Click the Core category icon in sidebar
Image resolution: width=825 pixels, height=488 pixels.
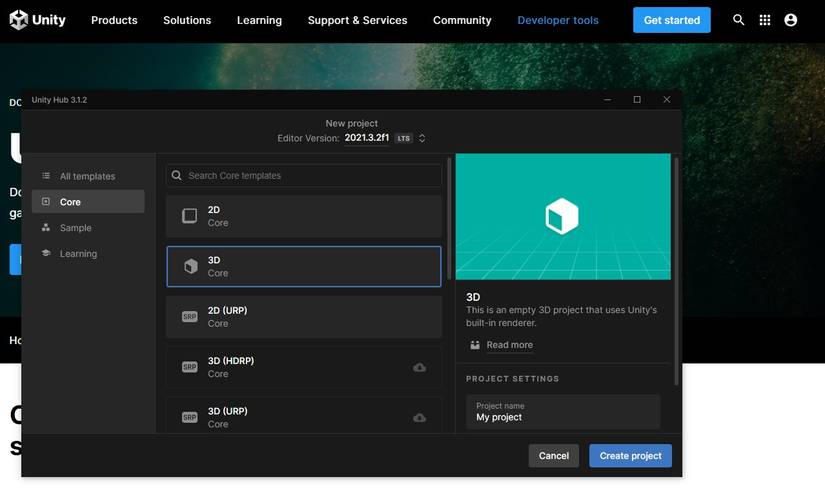point(46,202)
